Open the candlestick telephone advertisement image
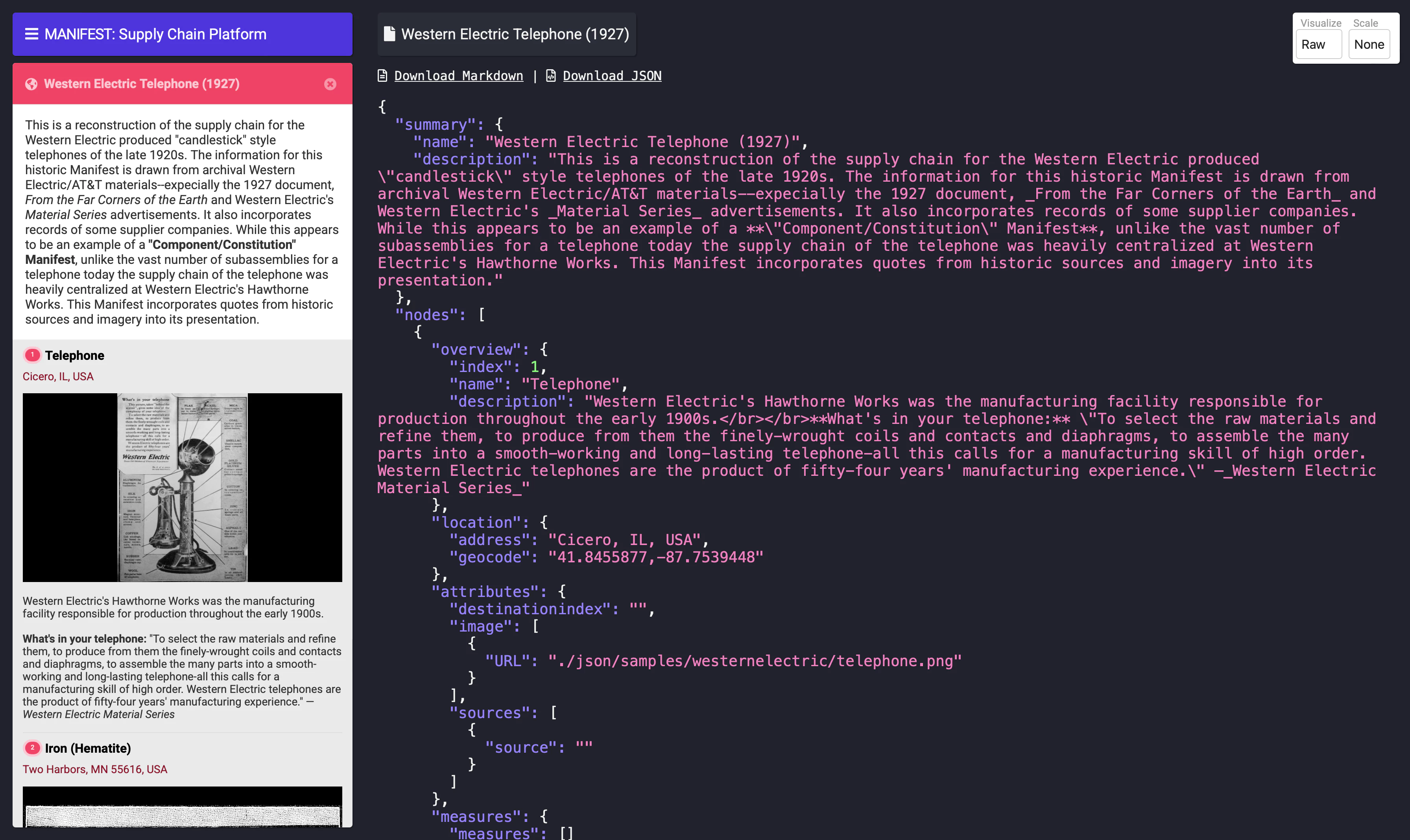 coord(182,487)
